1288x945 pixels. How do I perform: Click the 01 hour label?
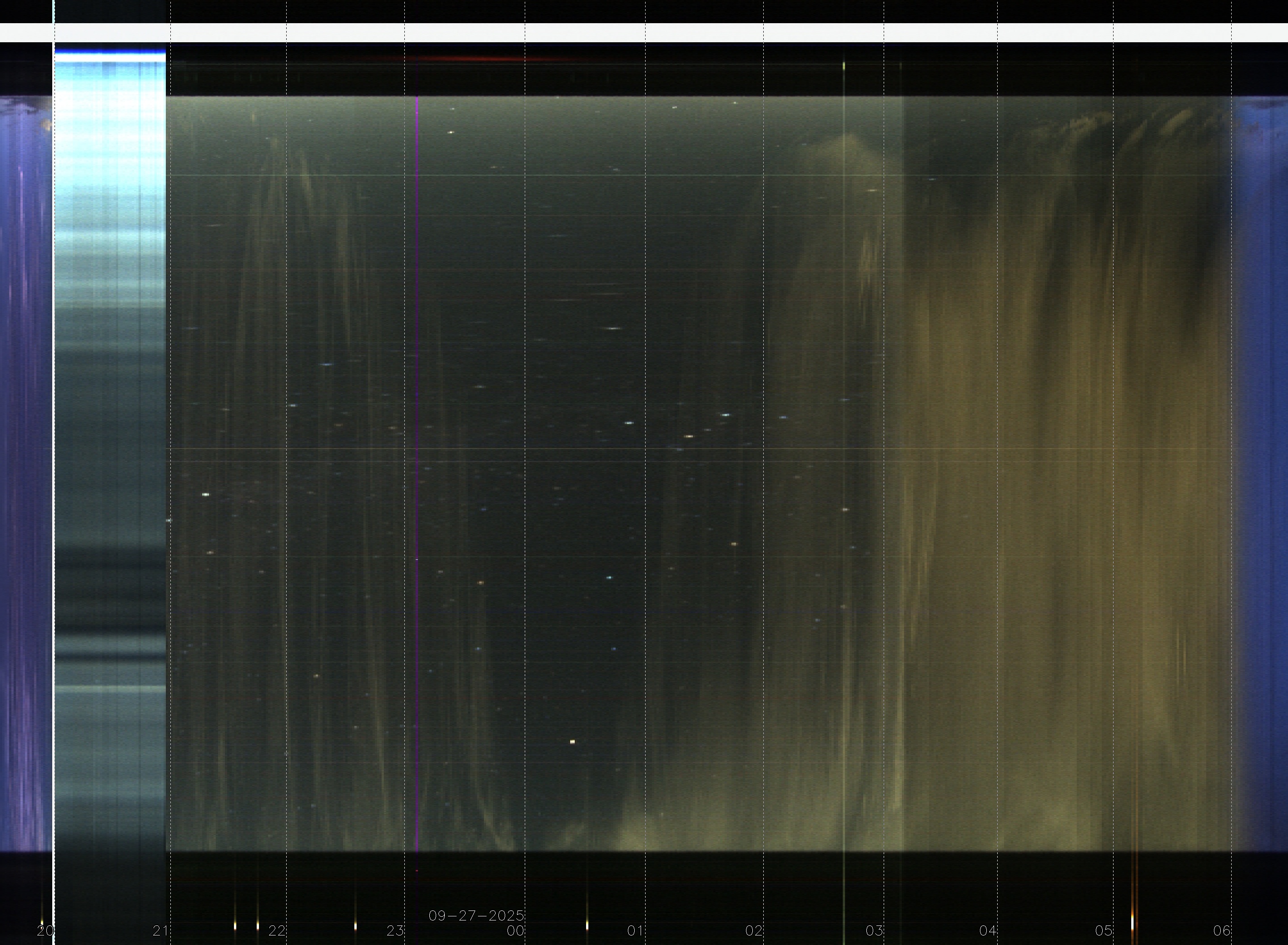pyautogui.click(x=636, y=931)
